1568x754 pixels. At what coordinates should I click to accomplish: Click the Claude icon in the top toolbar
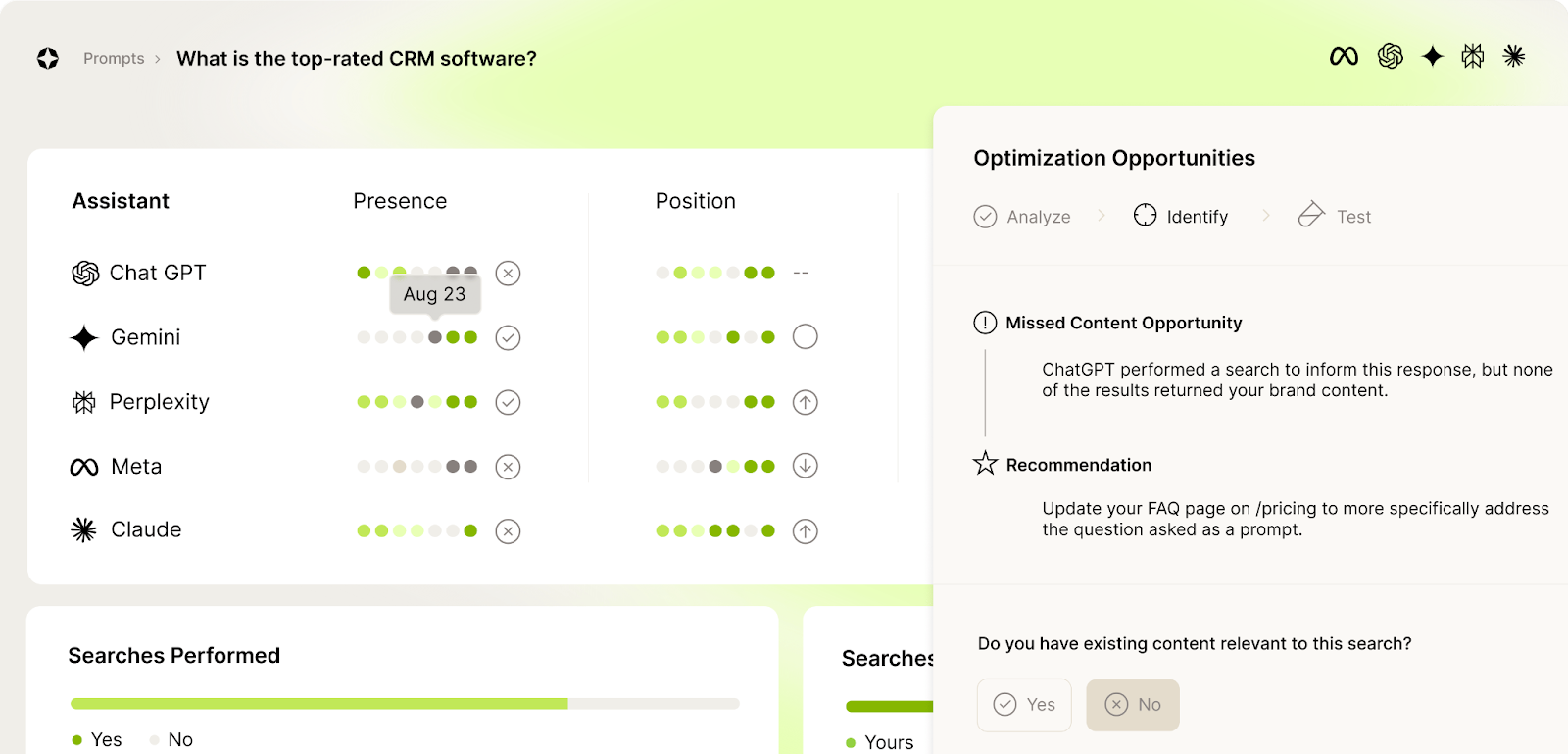point(1514,56)
